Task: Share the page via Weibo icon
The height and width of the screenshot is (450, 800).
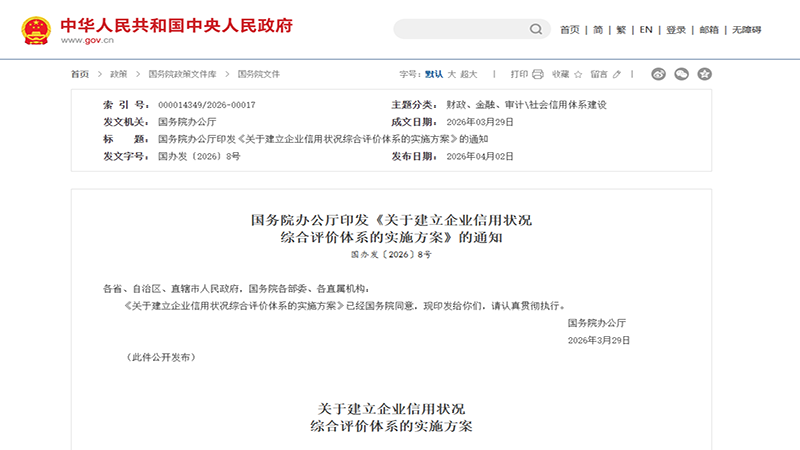Action: [x=658, y=74]
